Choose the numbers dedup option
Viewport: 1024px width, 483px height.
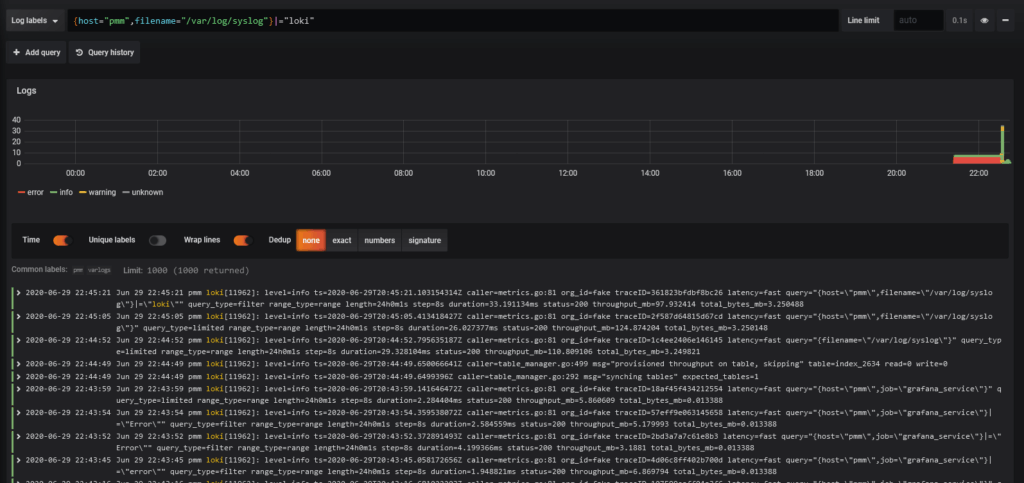pos(379,240)
